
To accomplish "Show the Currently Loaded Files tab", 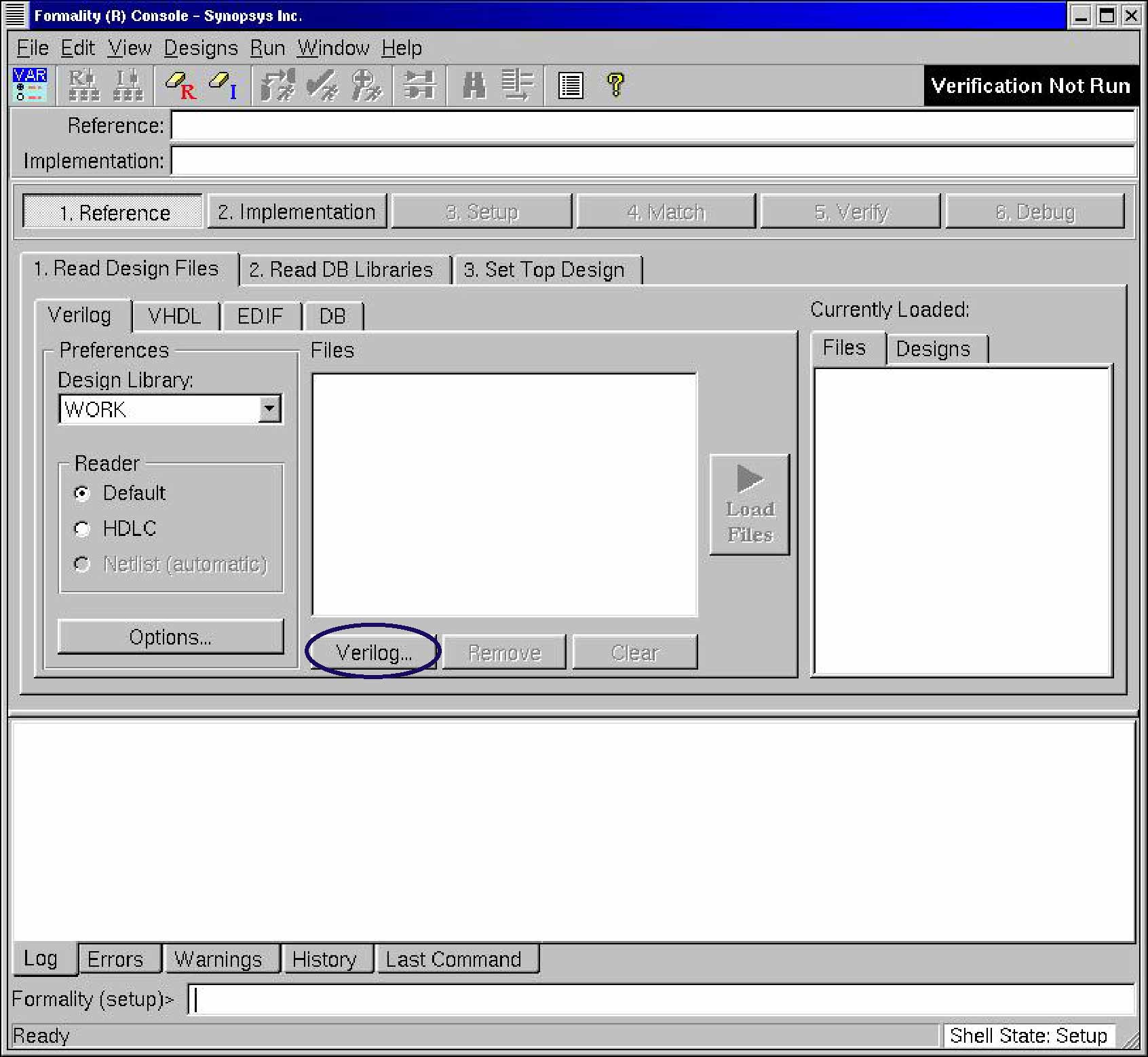I will pos(848,348).
